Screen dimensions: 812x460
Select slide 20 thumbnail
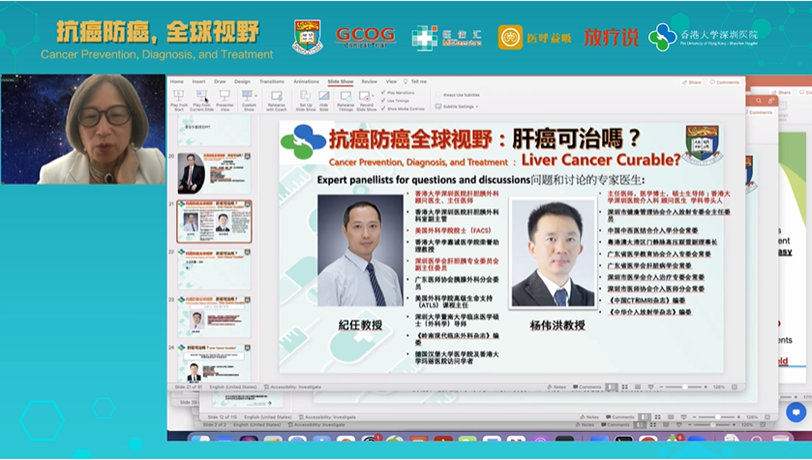click(214, 173)
